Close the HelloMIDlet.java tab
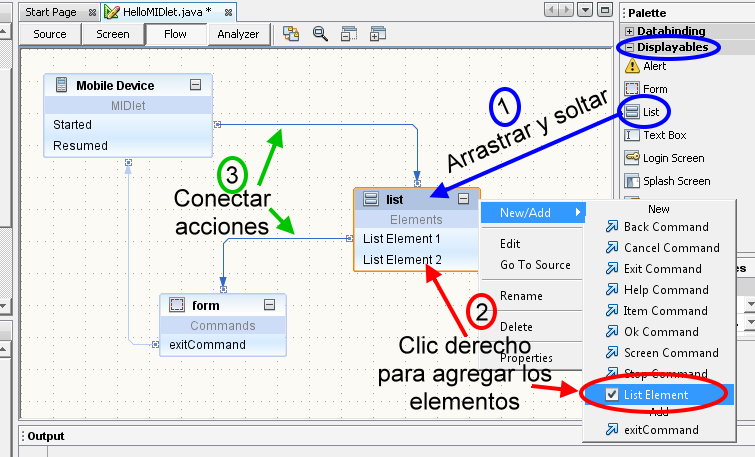The image size is (755, 457). pyautogui.click(x=228, y=13)
